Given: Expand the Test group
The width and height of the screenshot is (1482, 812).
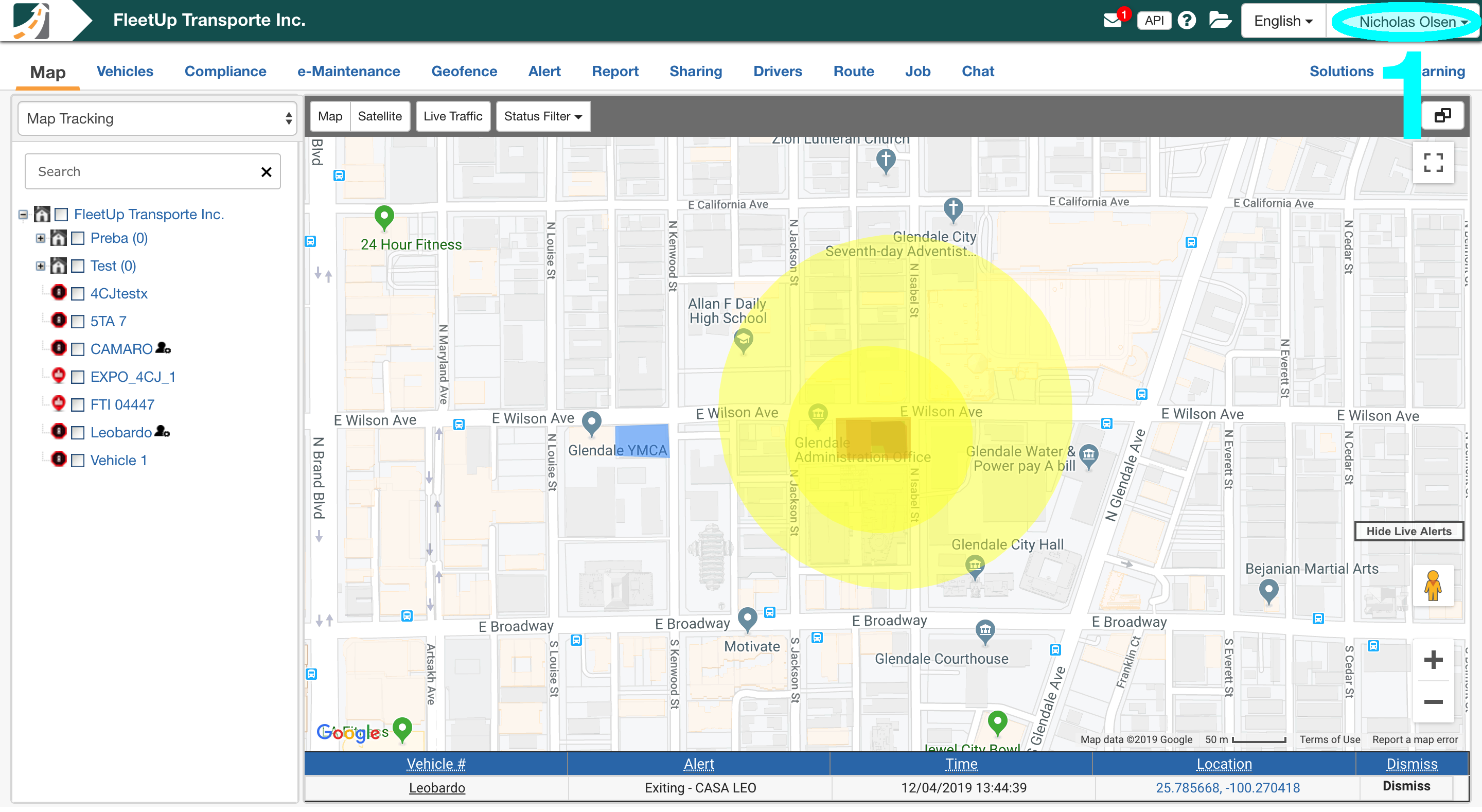Looking at the screenshot, I should (40, 266).
